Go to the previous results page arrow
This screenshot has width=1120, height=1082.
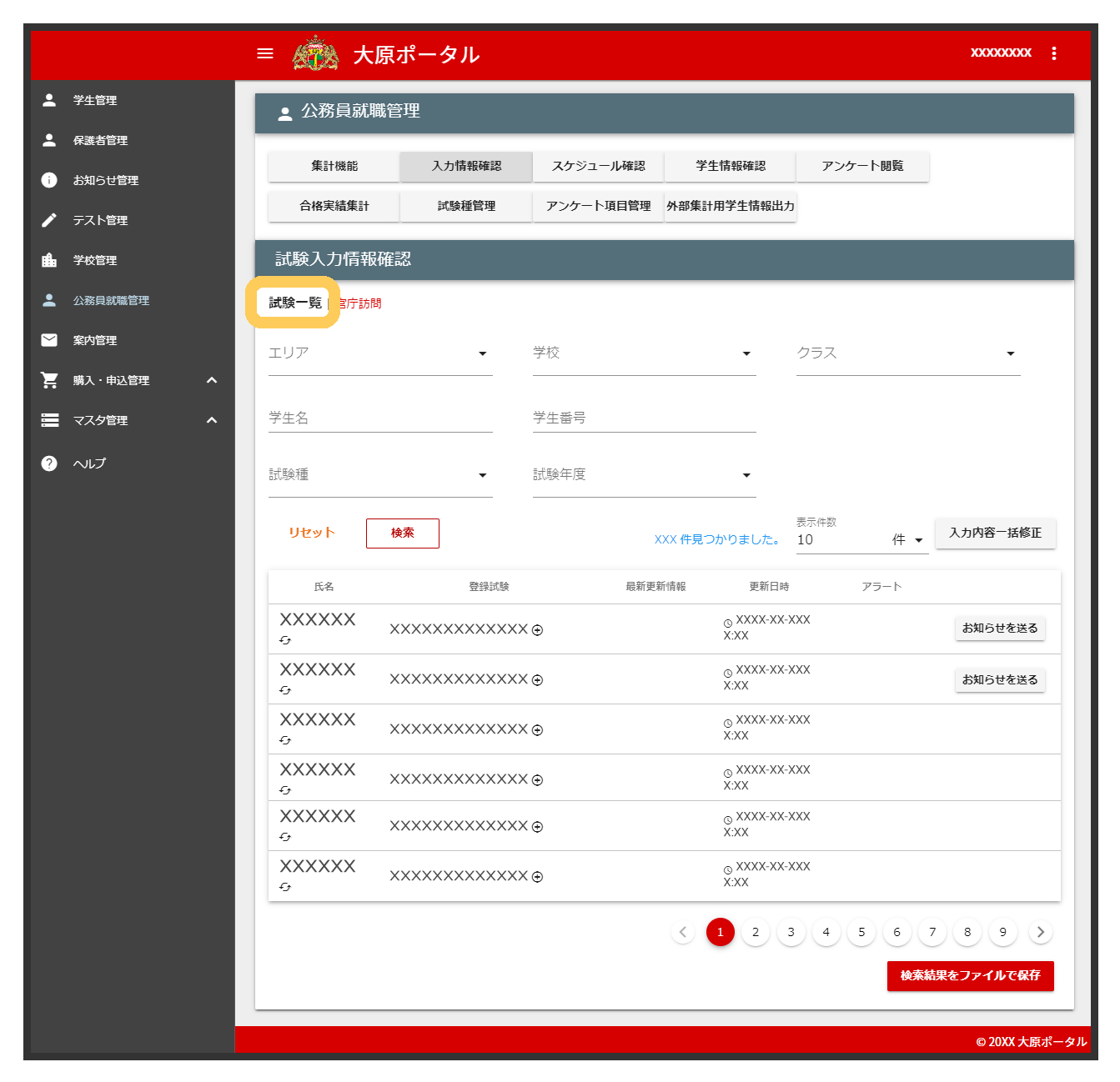pos(683,932)
